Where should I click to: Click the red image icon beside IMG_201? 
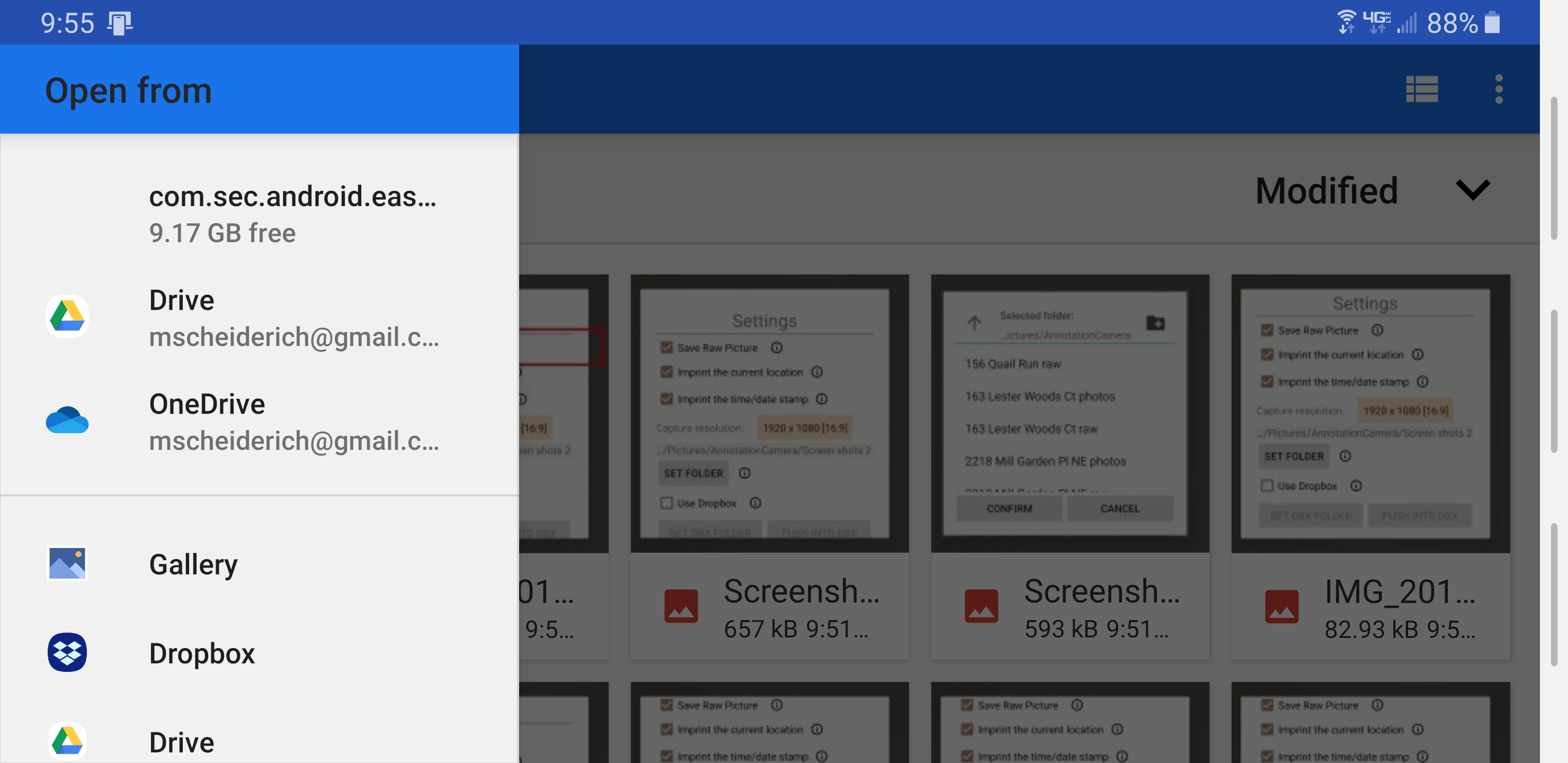(1282, 606)
